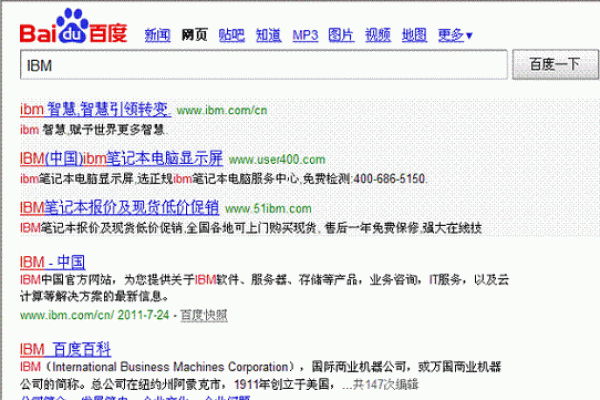The image size is (600, 400).
Task: Go to the 知道 tab
Action: point(269,35)
